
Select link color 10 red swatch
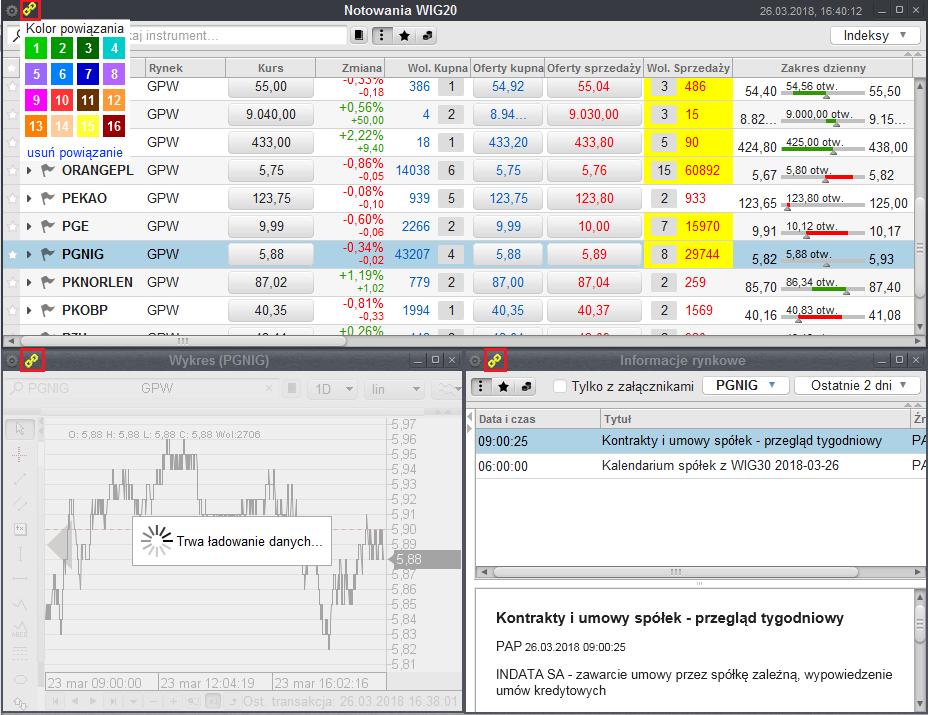(62, 100)
